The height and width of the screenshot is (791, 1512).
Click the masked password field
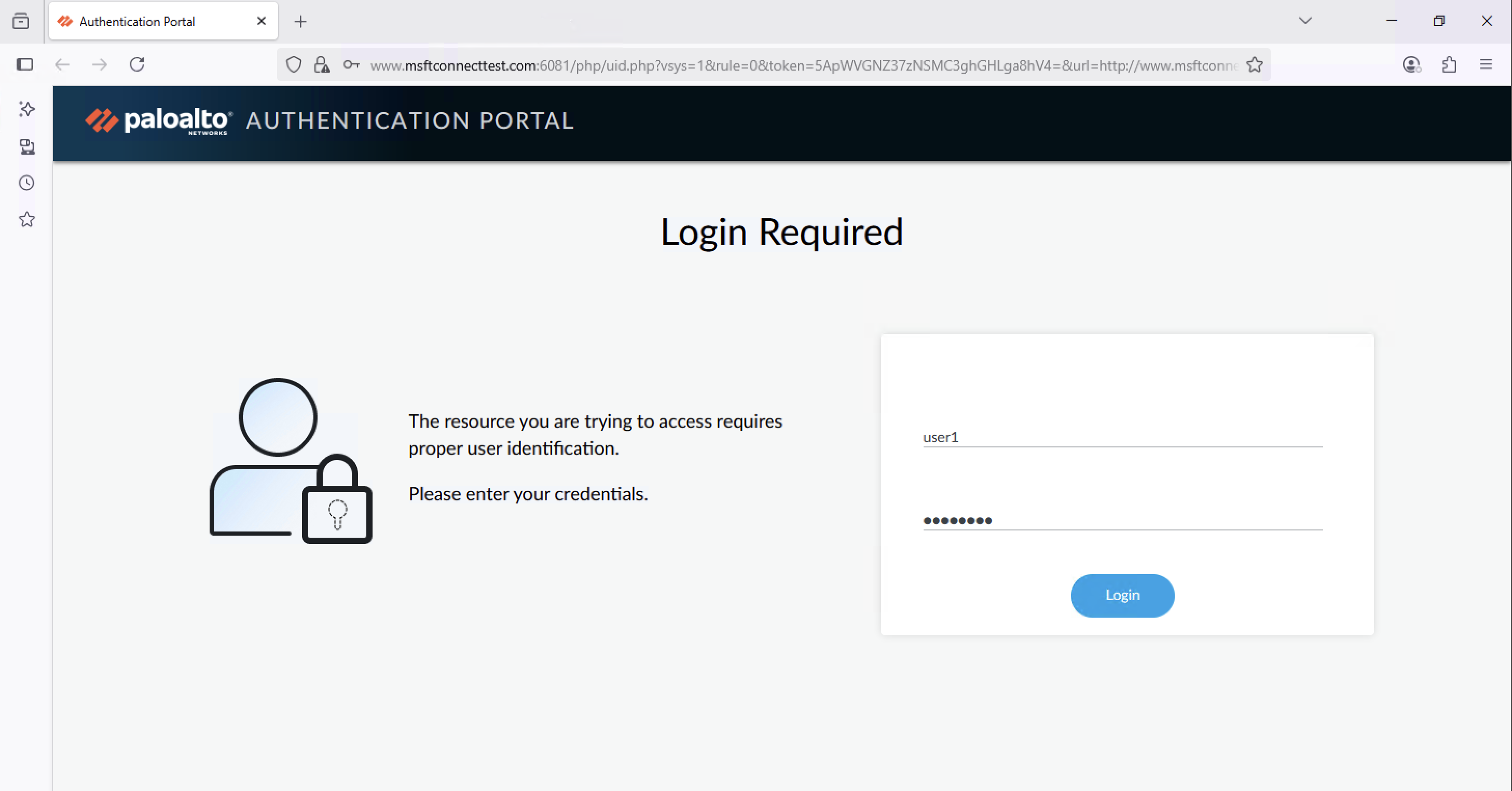[x=1122, y=520]
